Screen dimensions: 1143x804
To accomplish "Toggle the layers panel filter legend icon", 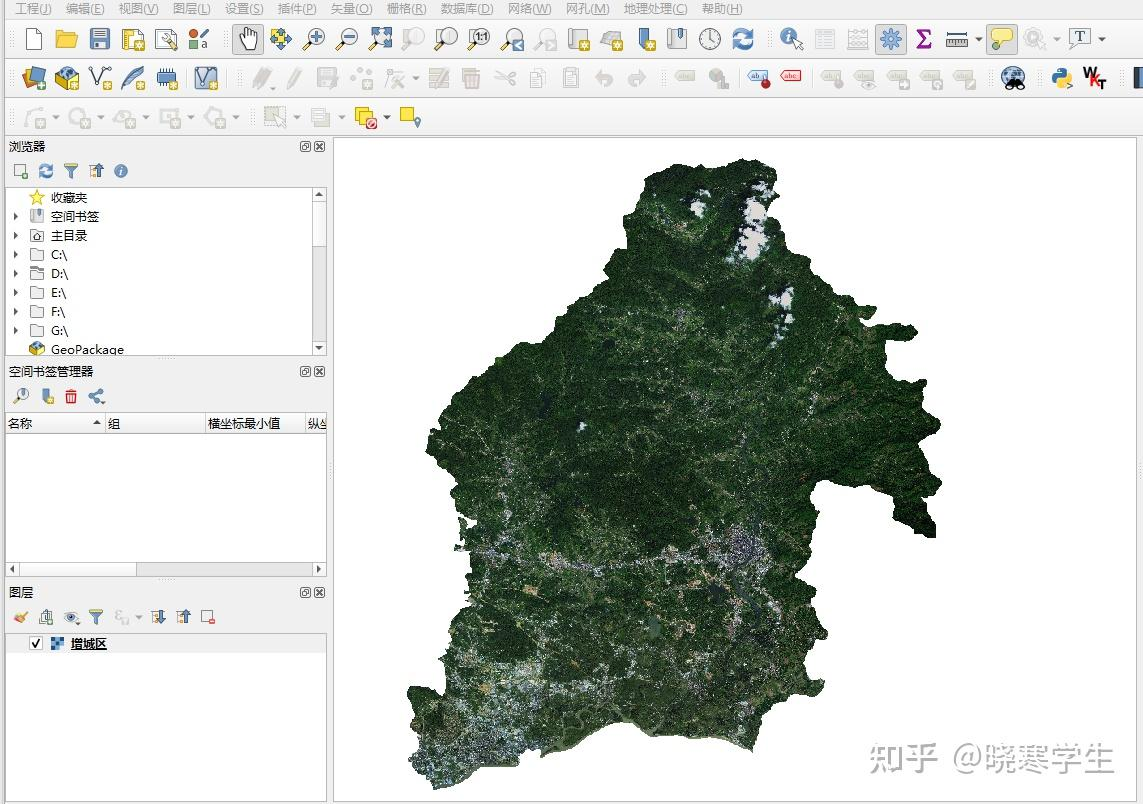I will [x=95, y=617].
